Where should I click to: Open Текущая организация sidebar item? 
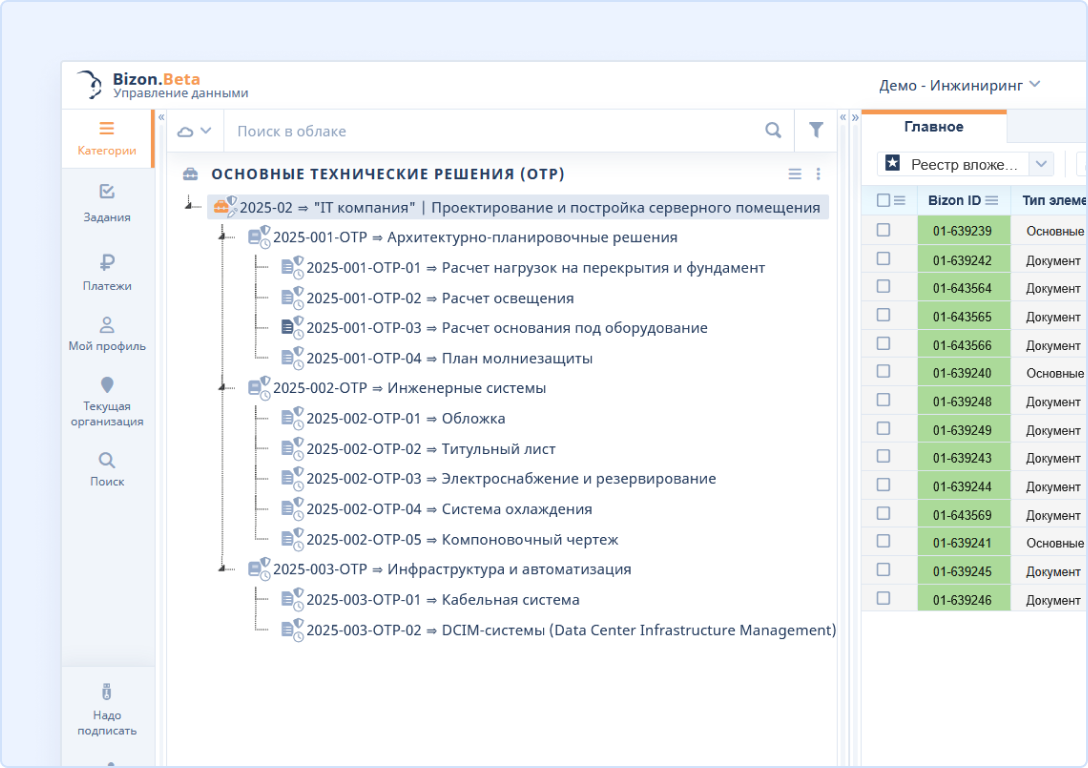[106, 401]
